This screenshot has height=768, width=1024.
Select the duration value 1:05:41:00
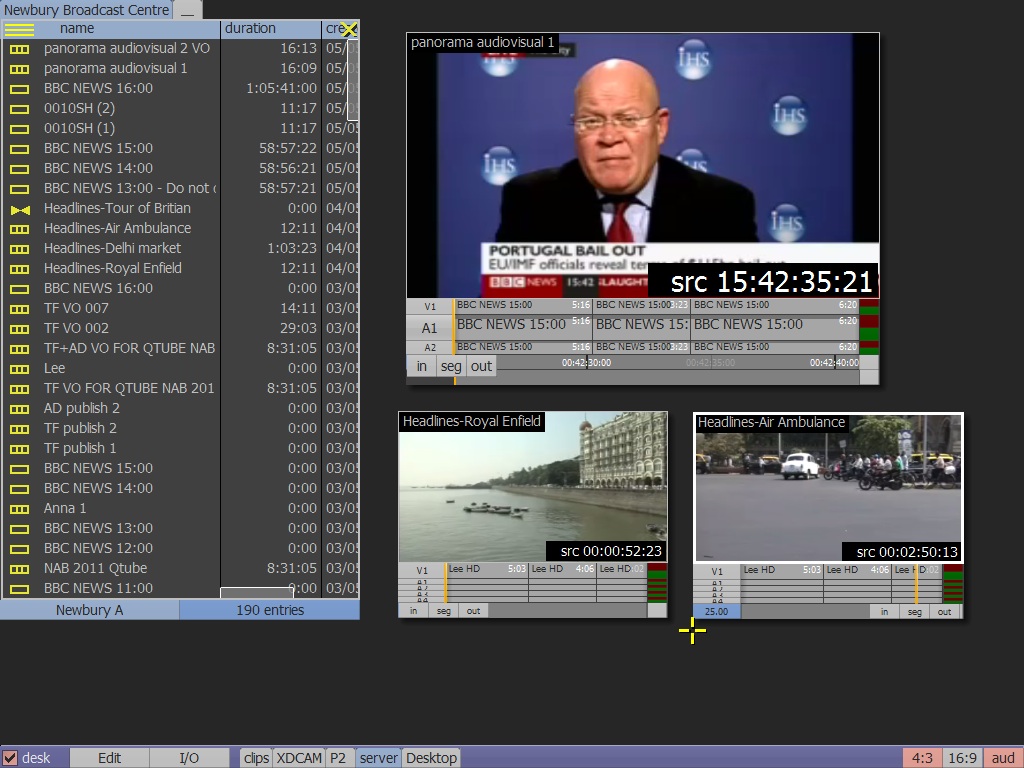(281, 88)
